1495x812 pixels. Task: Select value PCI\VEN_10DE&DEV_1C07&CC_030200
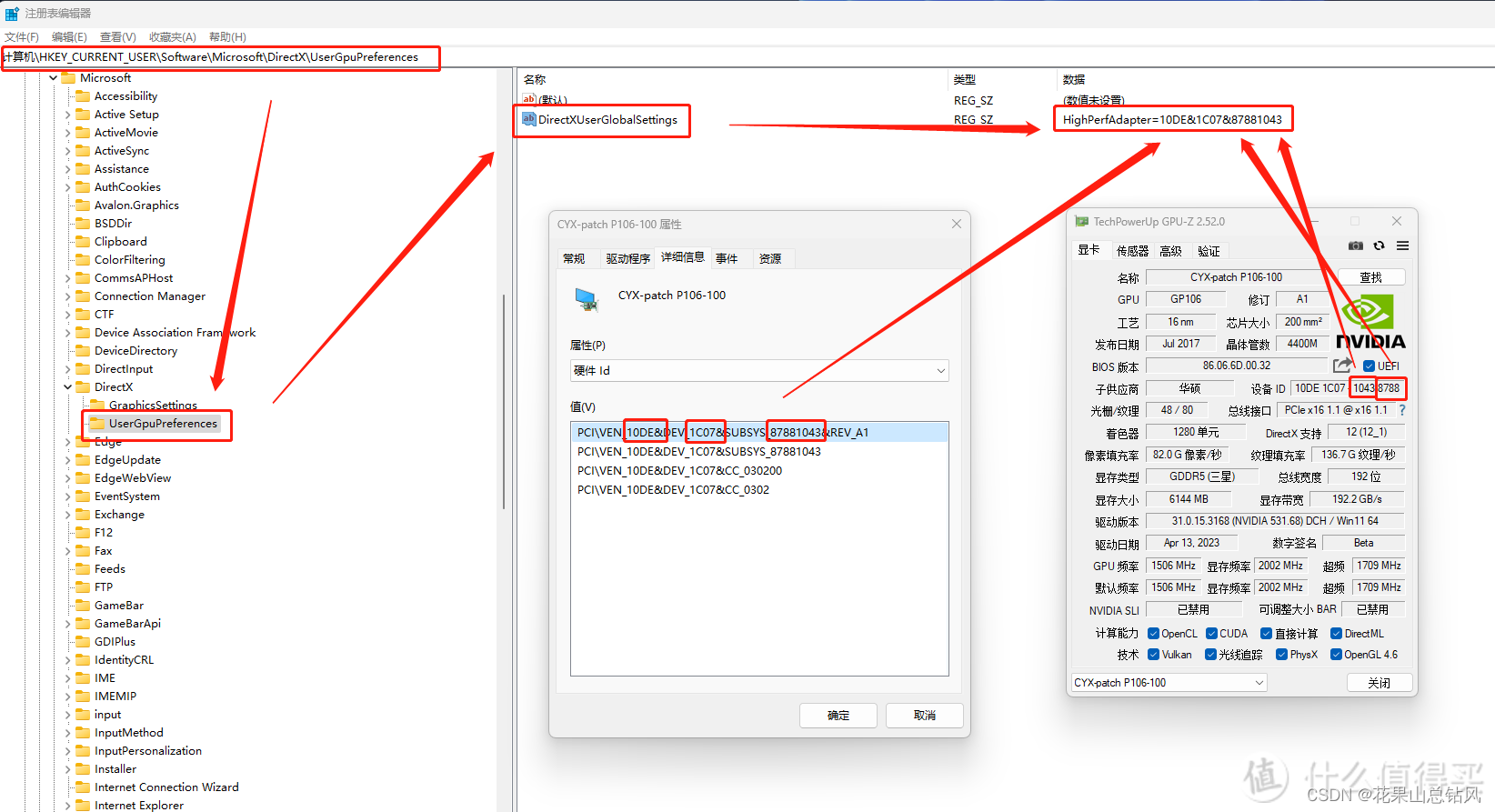pyautogui.click(x=680, y=470)
